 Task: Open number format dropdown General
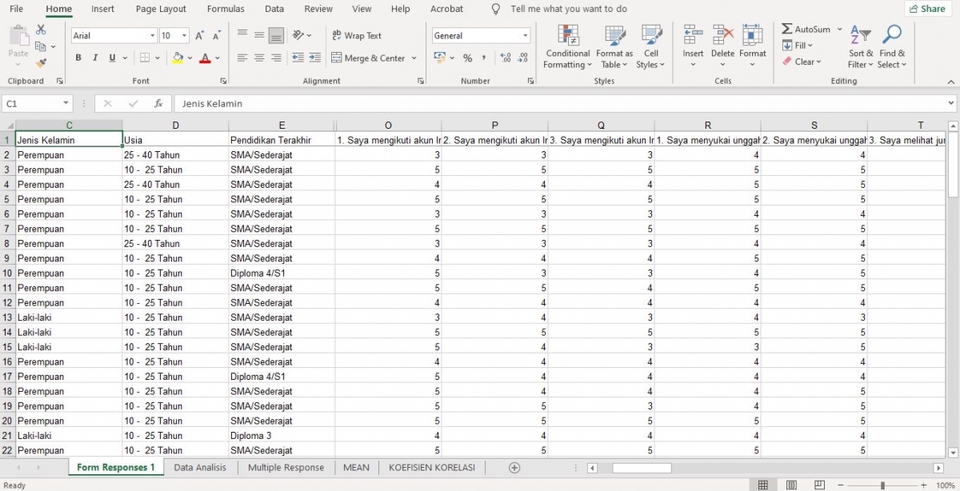525,36
